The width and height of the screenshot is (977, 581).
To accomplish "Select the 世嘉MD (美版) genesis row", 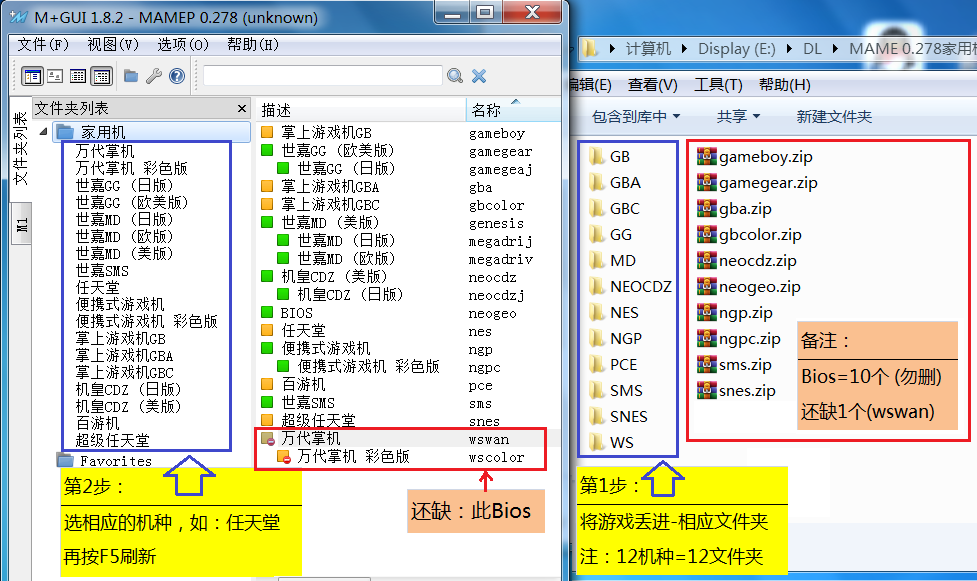I will point(409,223).
